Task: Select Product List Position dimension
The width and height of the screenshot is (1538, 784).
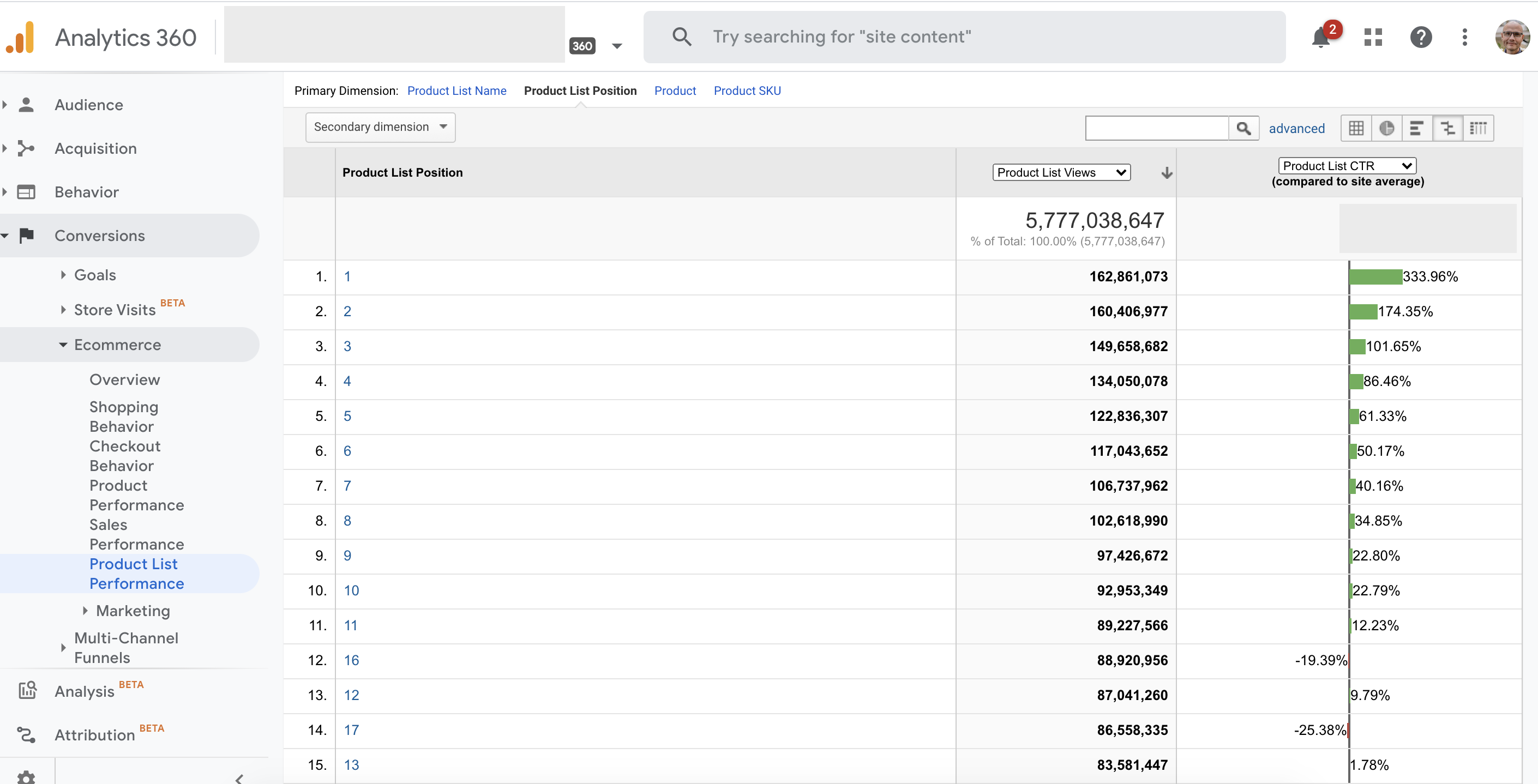Action: [x=580, y=91]
